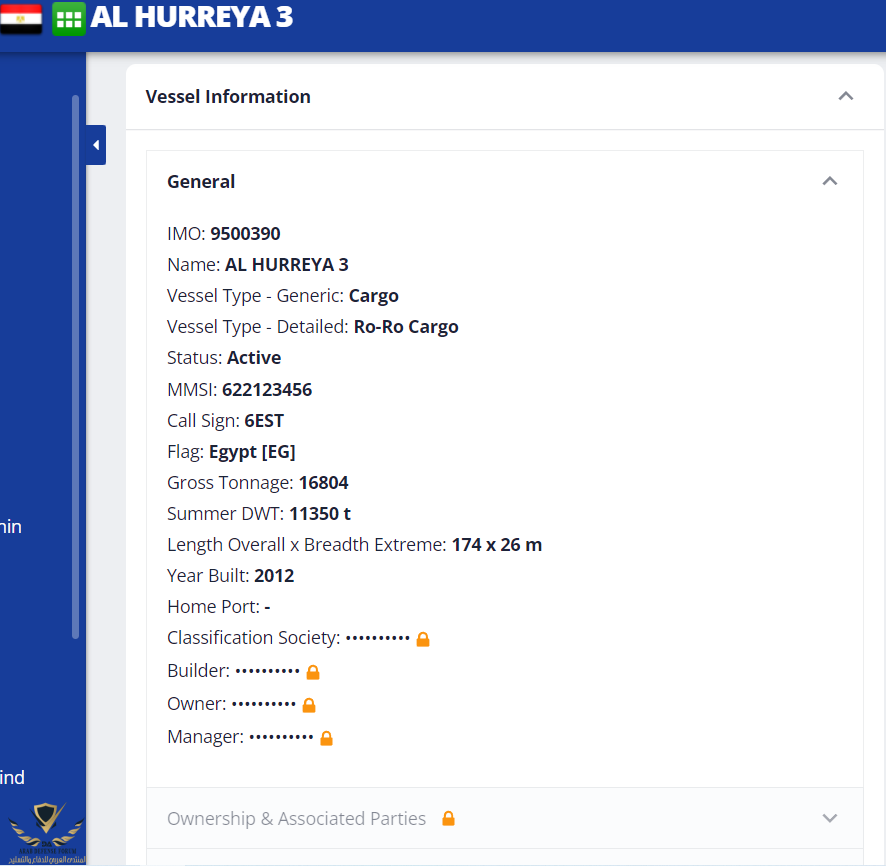Click the hidden Classification Society dots value

coord(377,638)
